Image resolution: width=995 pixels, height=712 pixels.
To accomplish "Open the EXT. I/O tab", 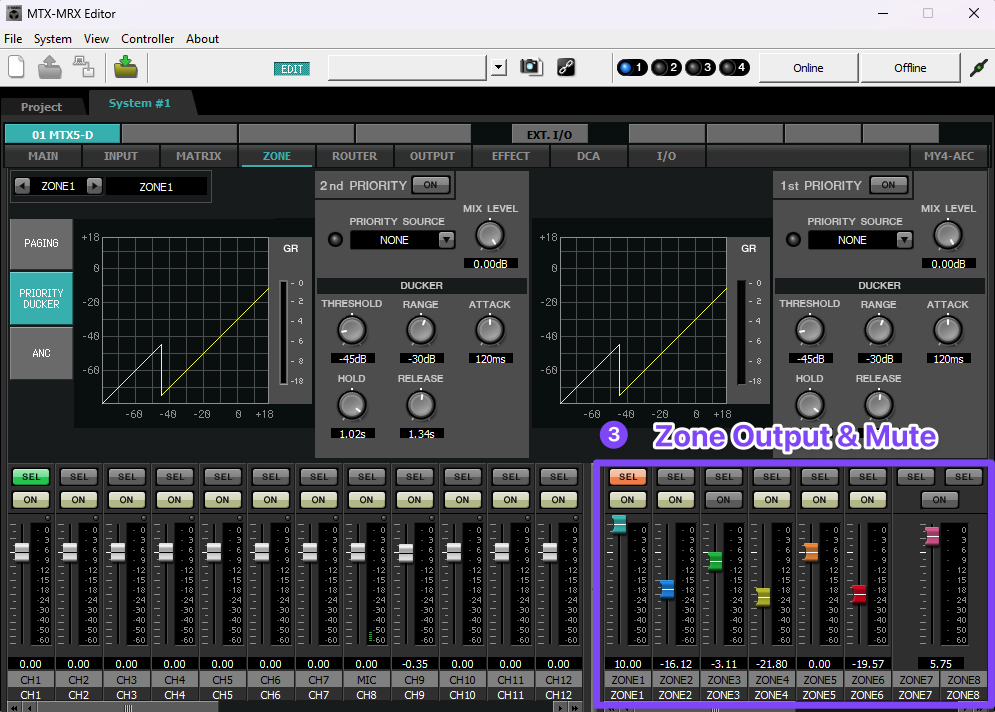I will pyautogui.click(x=550, y=135).
